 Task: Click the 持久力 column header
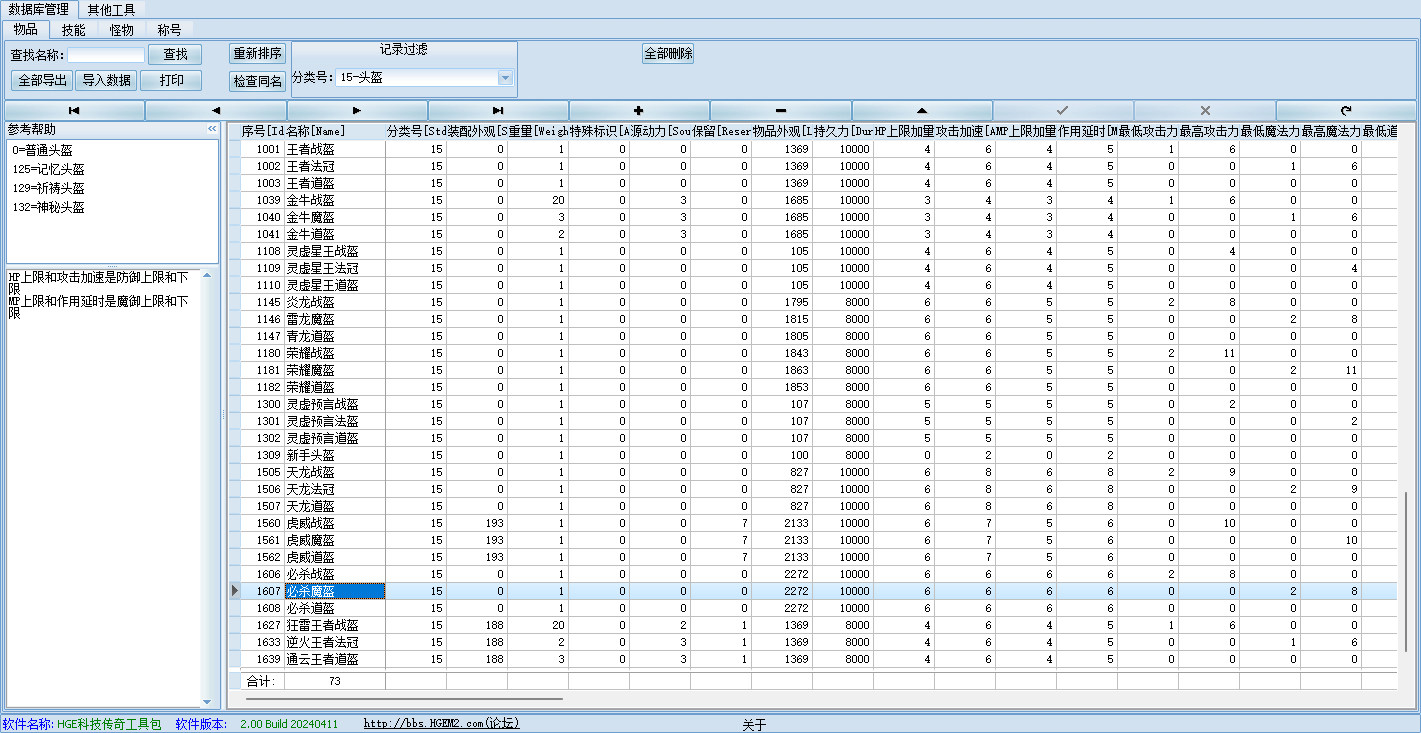(x=842, y=131)
